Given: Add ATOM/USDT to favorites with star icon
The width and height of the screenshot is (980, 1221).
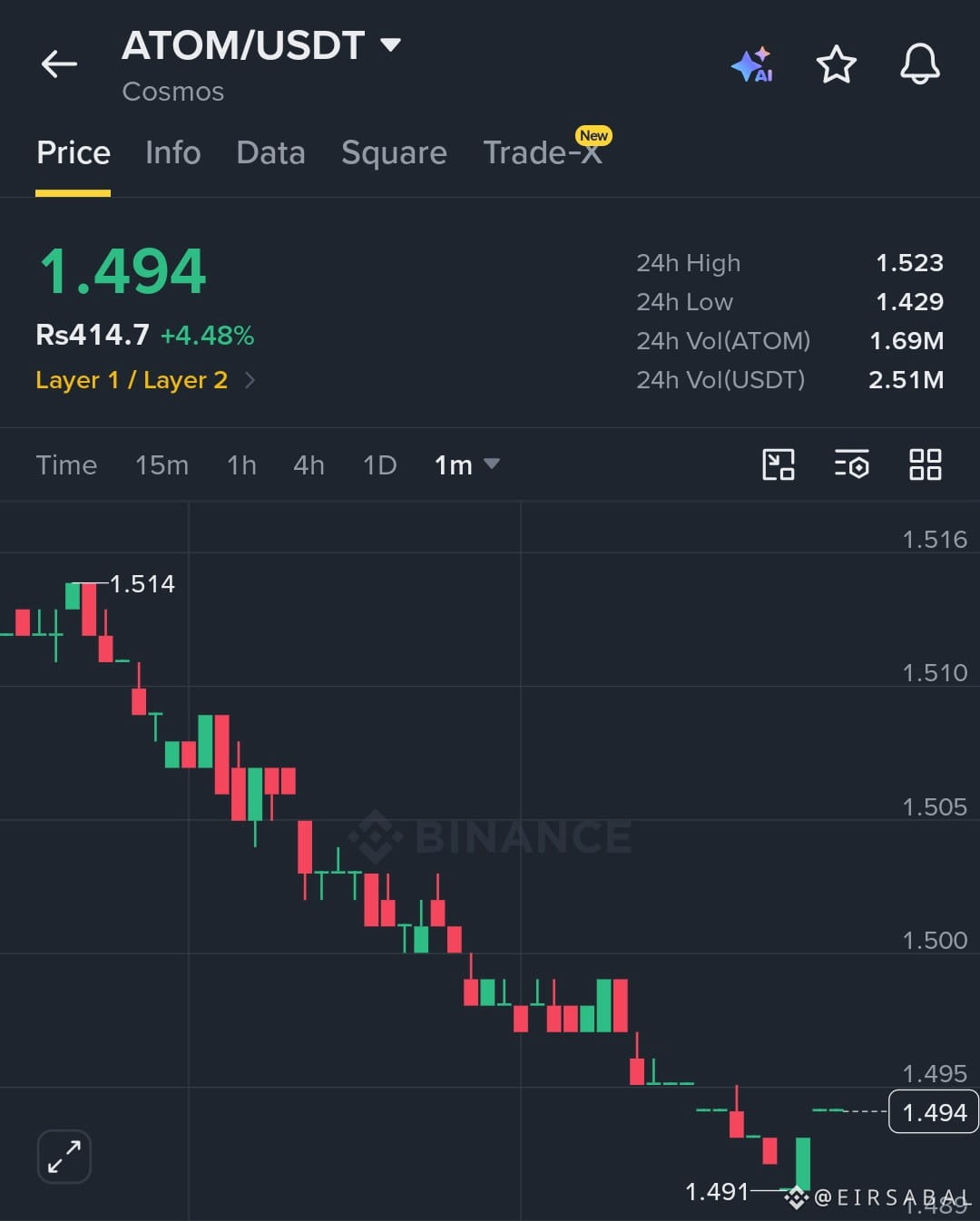Looking at the screenshot, I should (x=836, y=64).
